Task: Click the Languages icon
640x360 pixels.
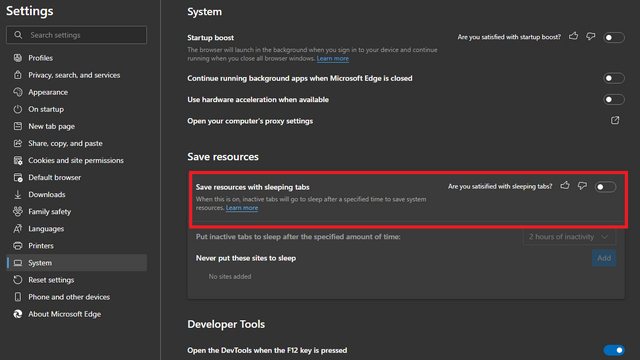Action: tap(18, 229)
